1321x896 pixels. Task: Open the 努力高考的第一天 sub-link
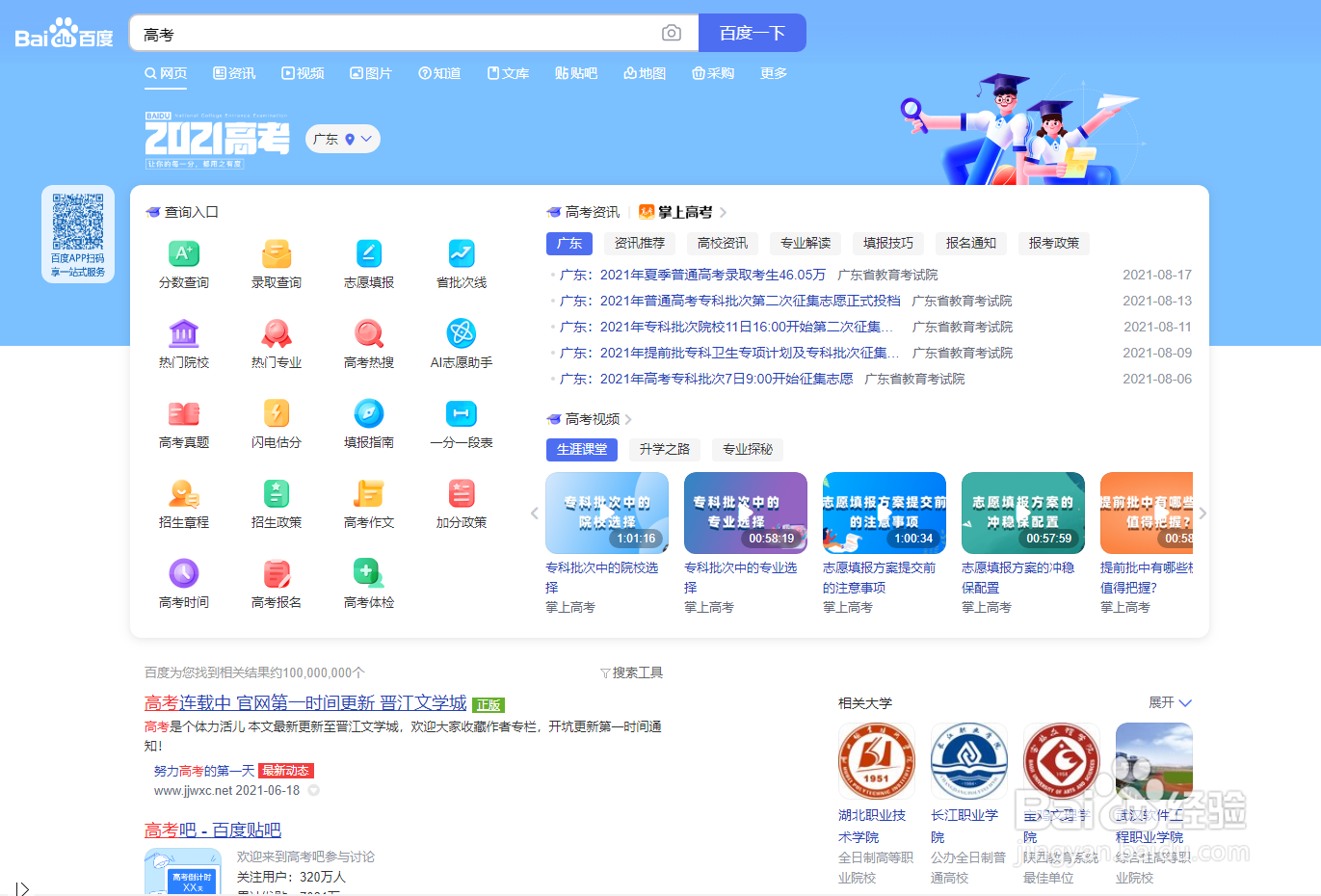tap(204, 771)
